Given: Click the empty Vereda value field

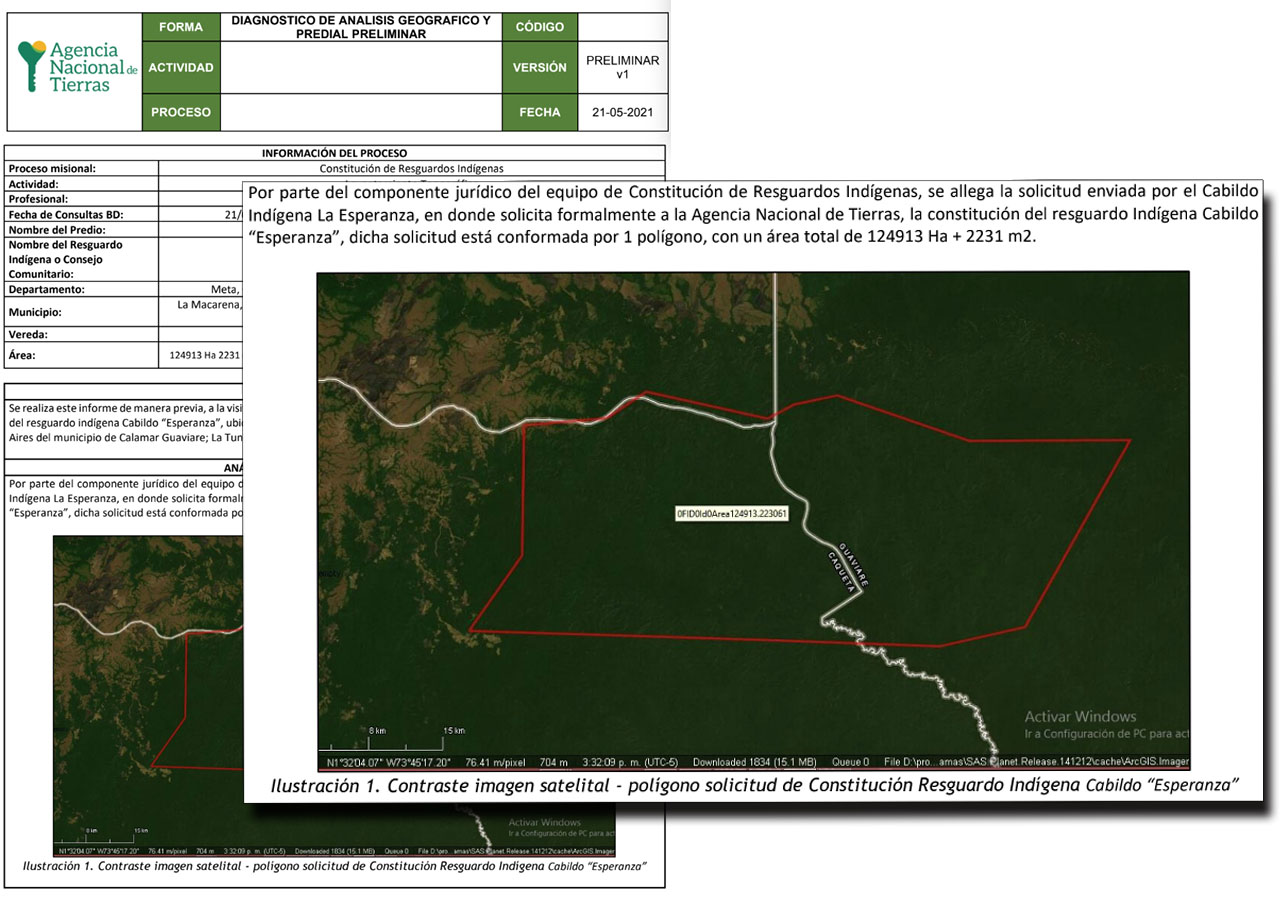Looking at the screenshot, I should (x=200, y=335).
